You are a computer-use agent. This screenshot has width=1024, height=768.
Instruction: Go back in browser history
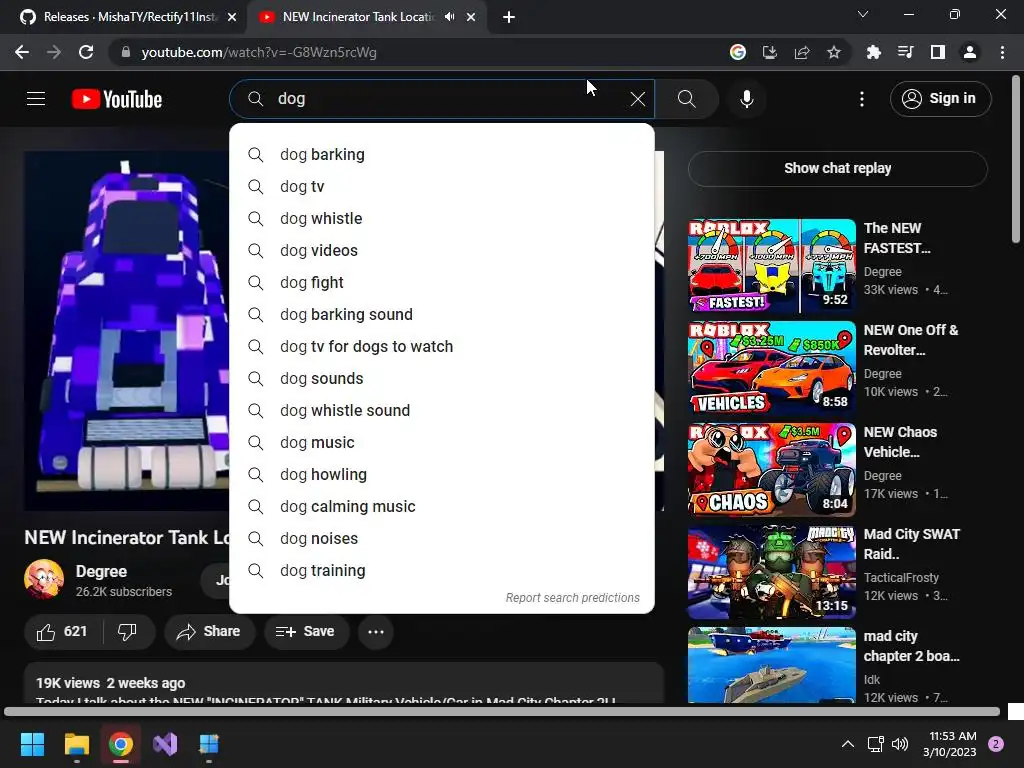(x=22, y=52)
